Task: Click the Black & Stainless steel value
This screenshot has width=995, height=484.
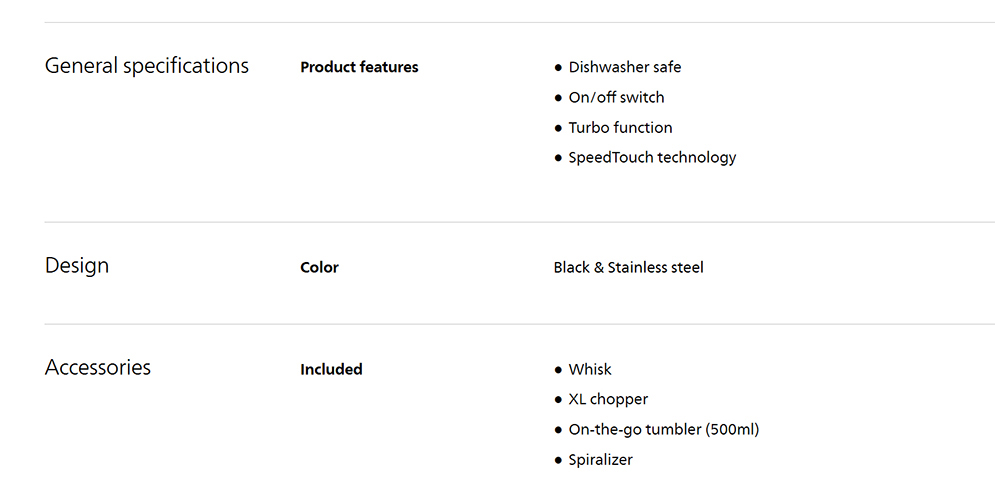Action: pyautogui.click(x=628, y=267)
